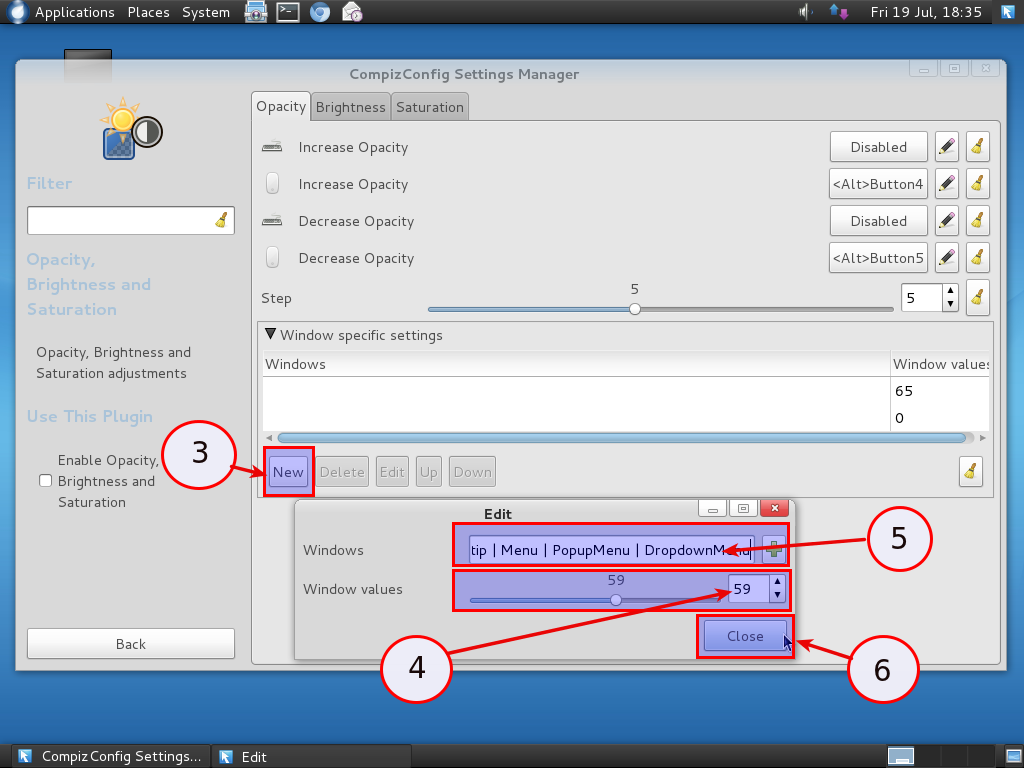Open the System menu
This screenshot has height=768, width=1024.
coord(206,12)
